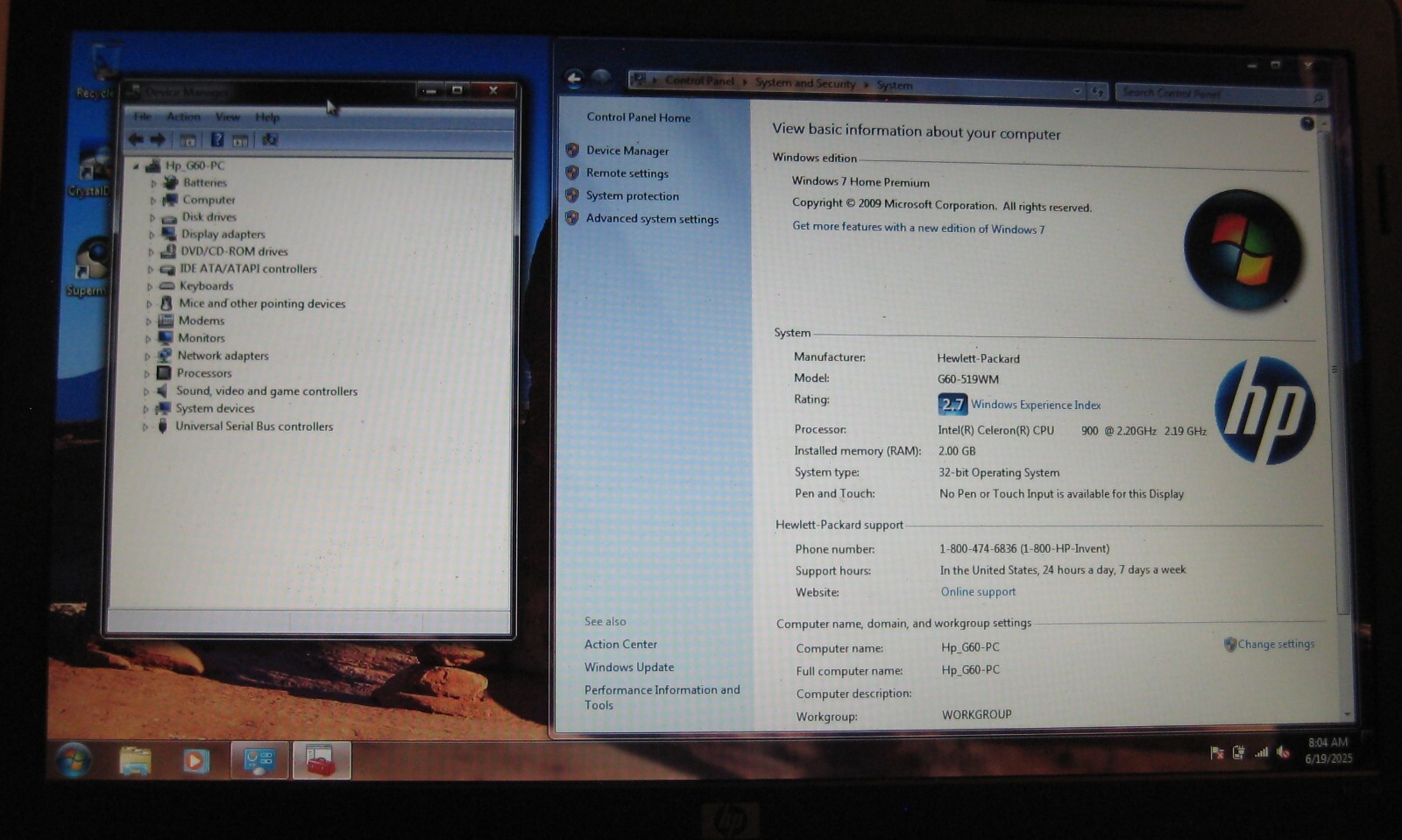Click the clock showing 8:04 AM
Viewport: 1402px width, 840px height.
(x=1328, y=751)
